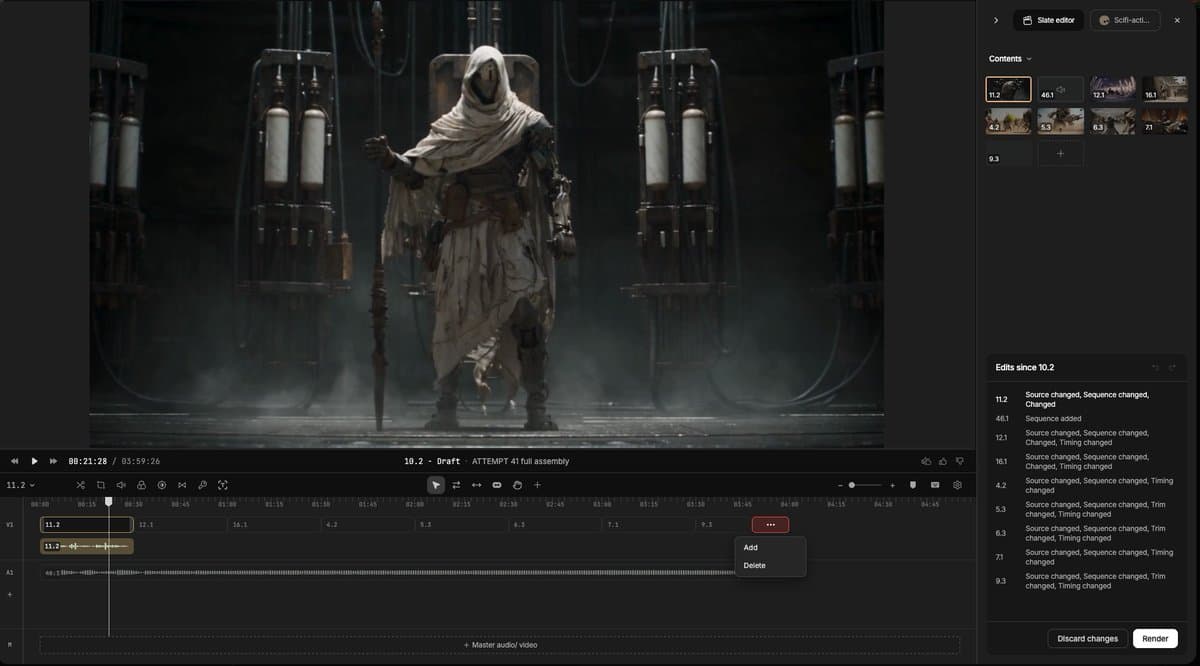Select the crop tool icon
The width and height of the screenshot is (1200, 666).
click(x=101, y=485)
